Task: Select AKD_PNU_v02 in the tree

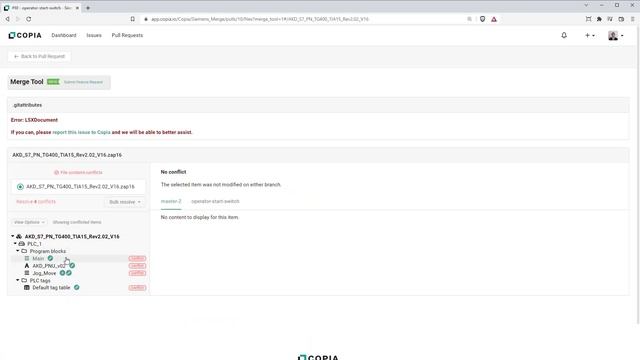Action: [x=49, y=266]
